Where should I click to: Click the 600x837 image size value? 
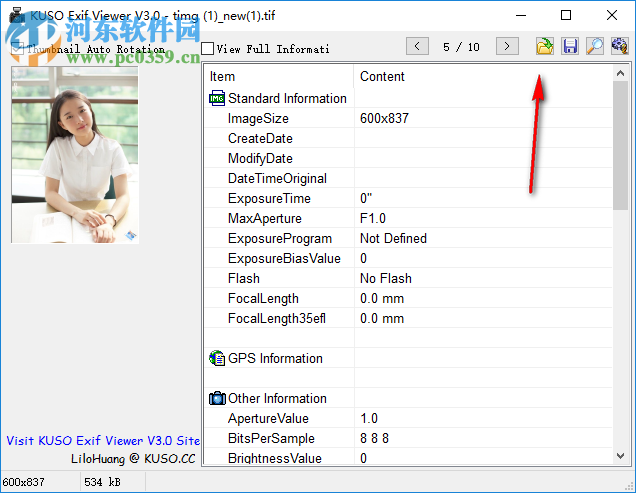pyautogui.click(x=384, y=118)
